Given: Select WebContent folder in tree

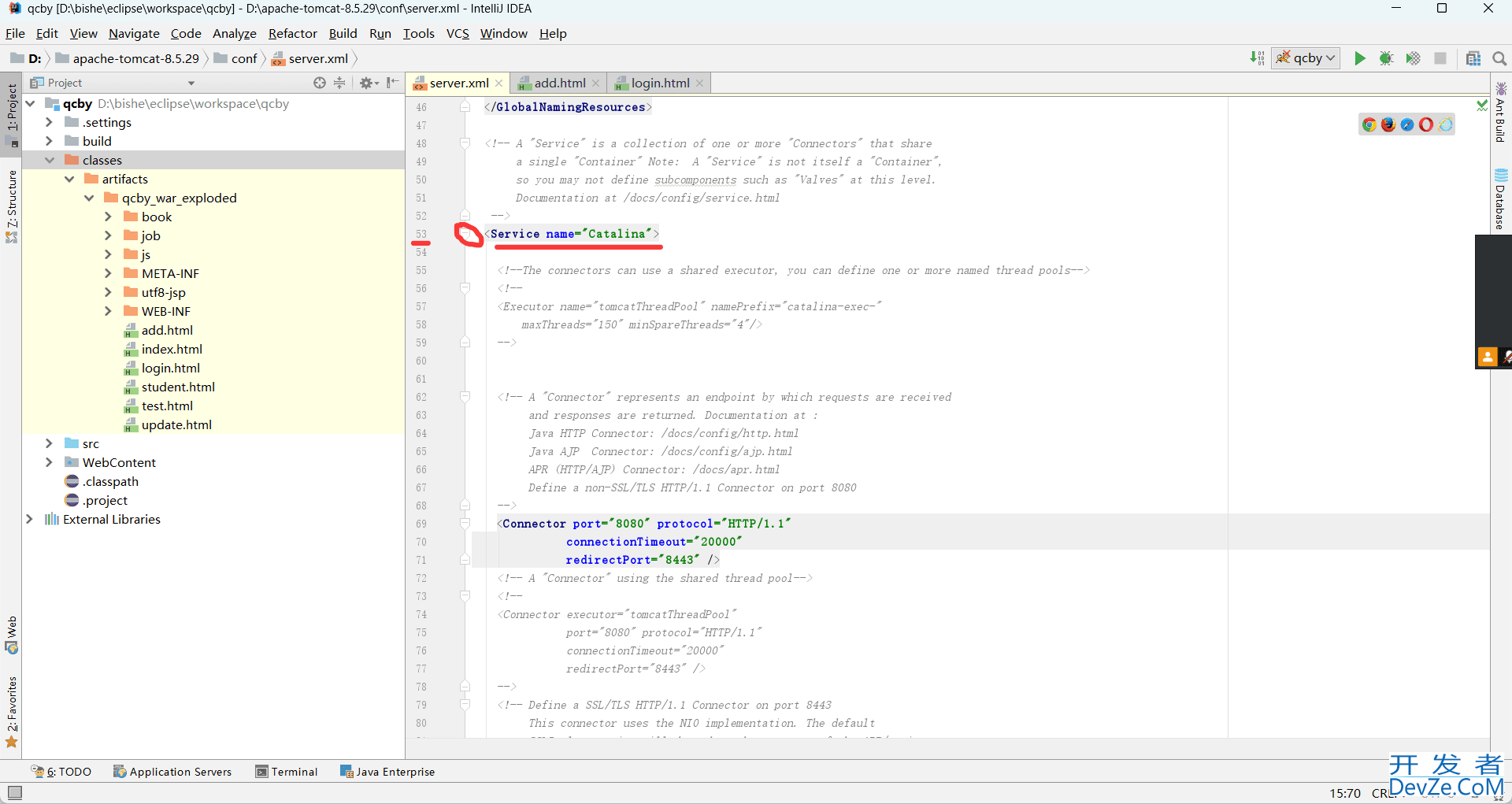Looking at the screenshot, I should (x=119, y=462).
